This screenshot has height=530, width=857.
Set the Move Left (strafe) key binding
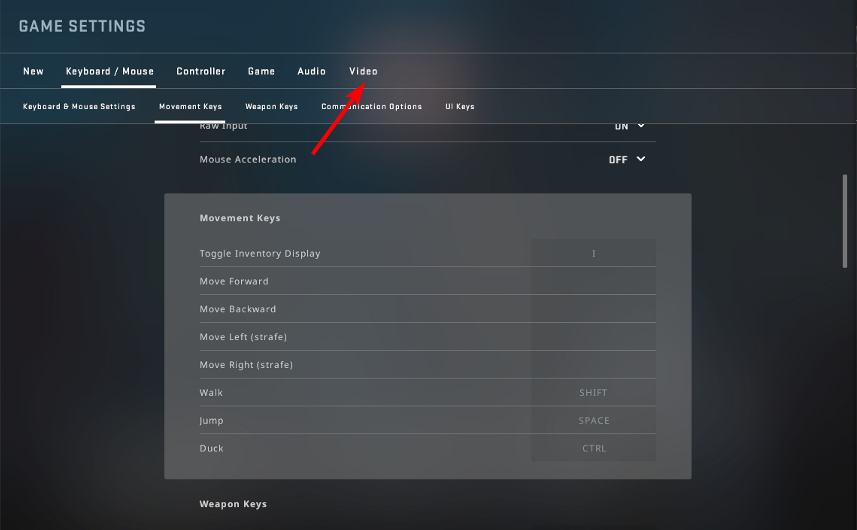594,337
